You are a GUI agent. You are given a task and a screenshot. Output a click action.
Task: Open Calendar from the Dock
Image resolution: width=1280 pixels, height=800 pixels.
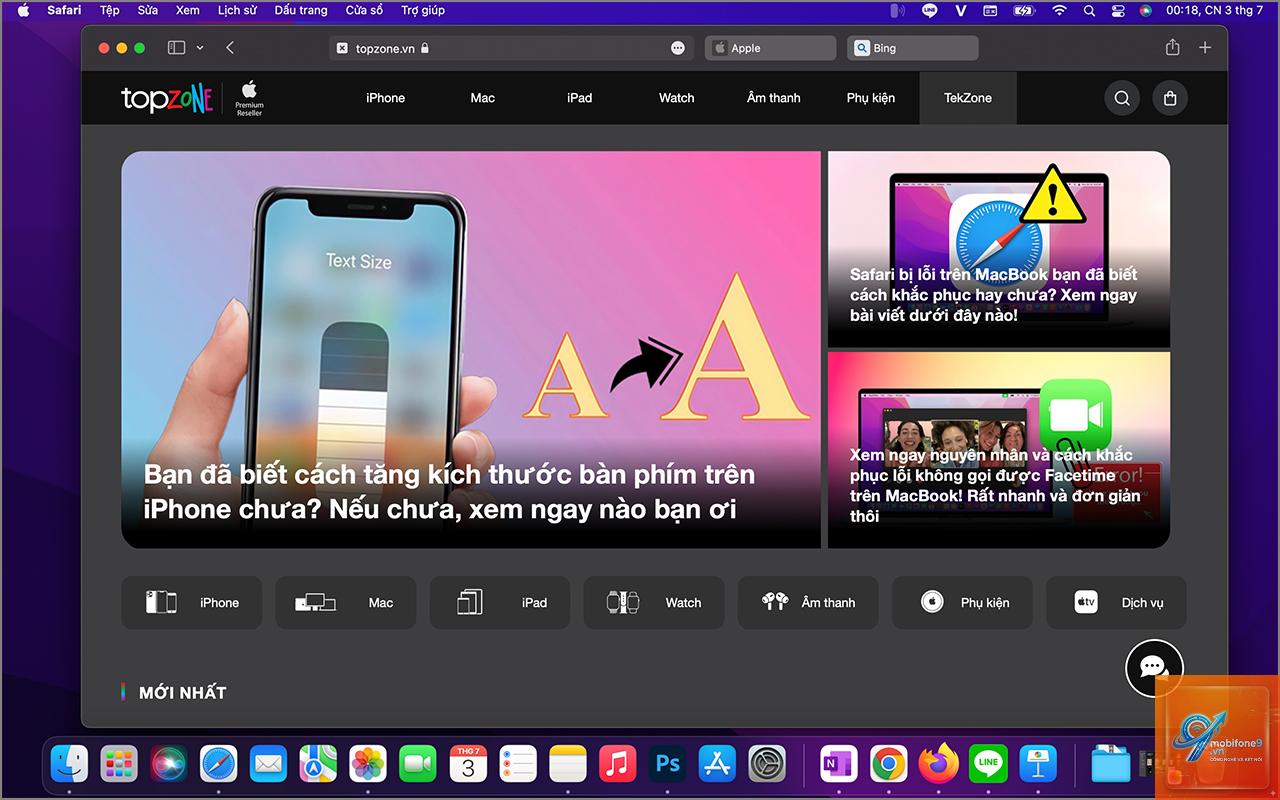[x=468, y=765]
